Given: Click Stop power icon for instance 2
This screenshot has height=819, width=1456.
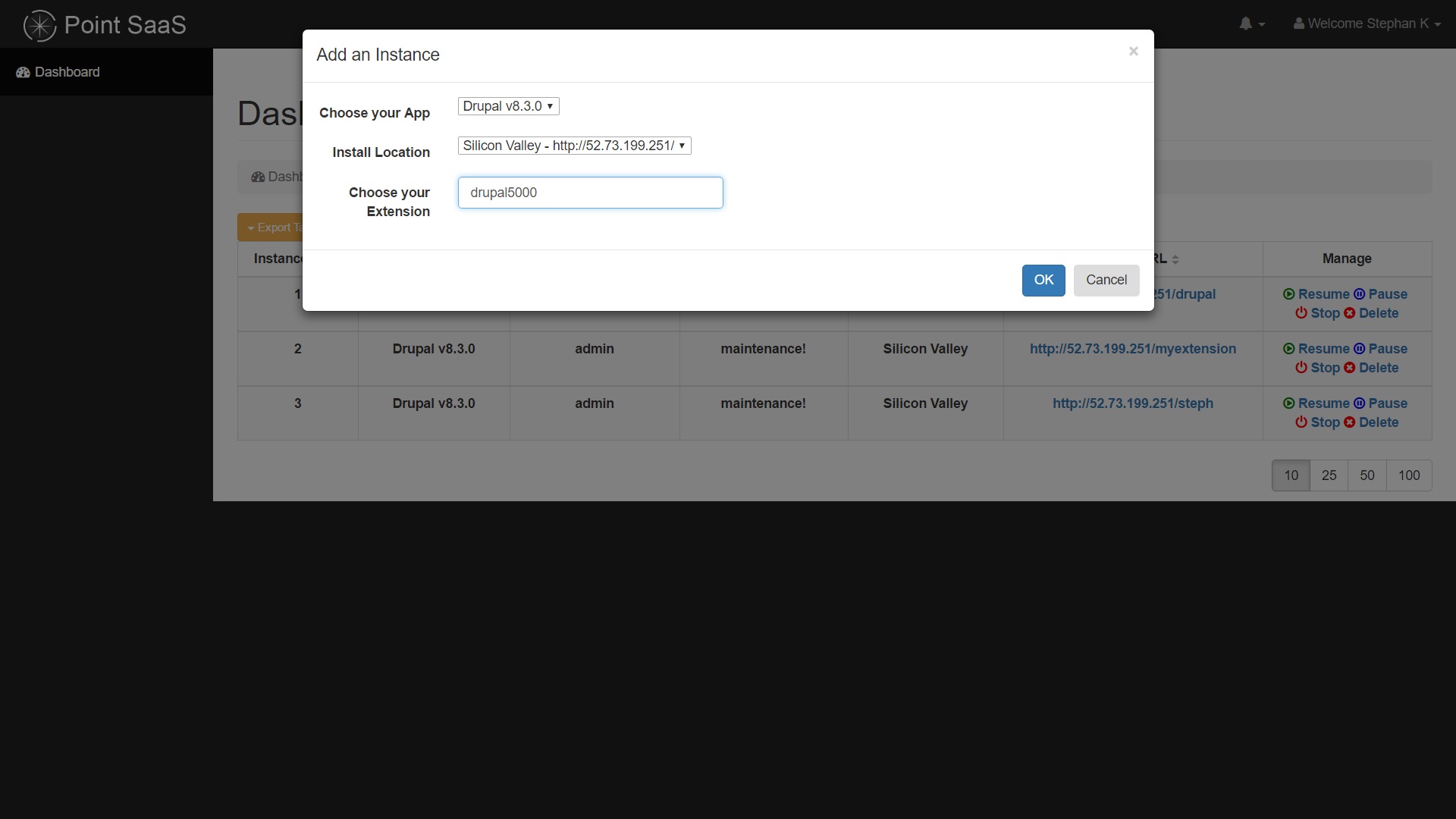Looking at the screenshot, I should 1301,368.
